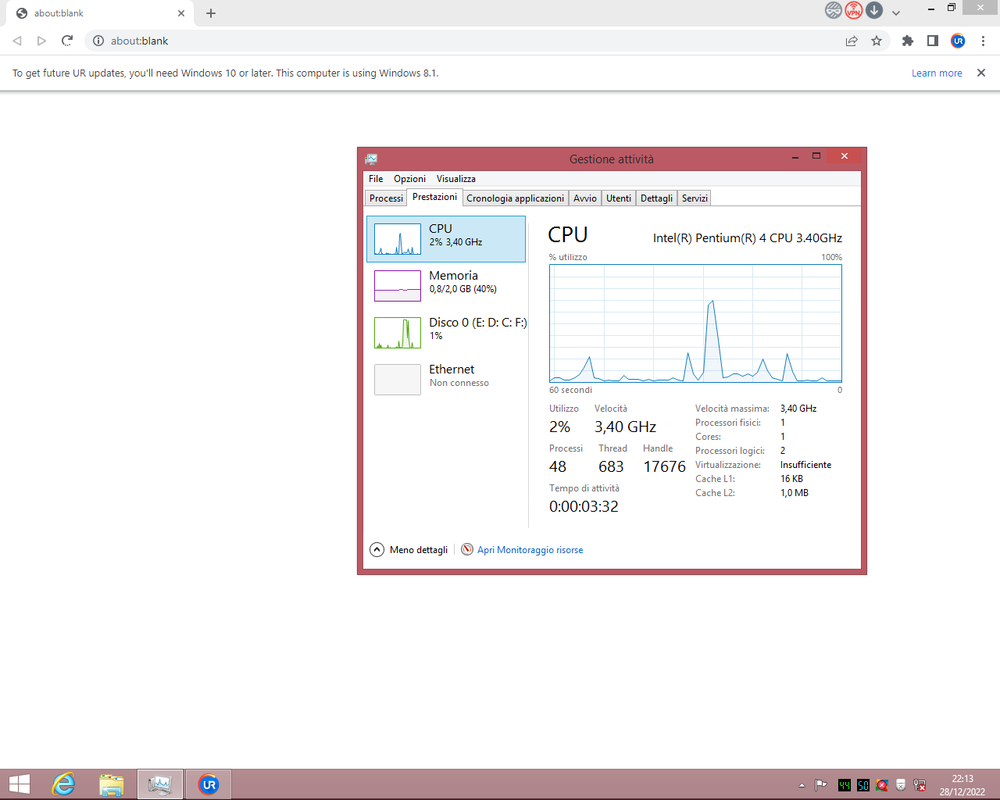Open the downloads arrow icon
This screenshot has width=1000, height=800.
tap(874, 10)
